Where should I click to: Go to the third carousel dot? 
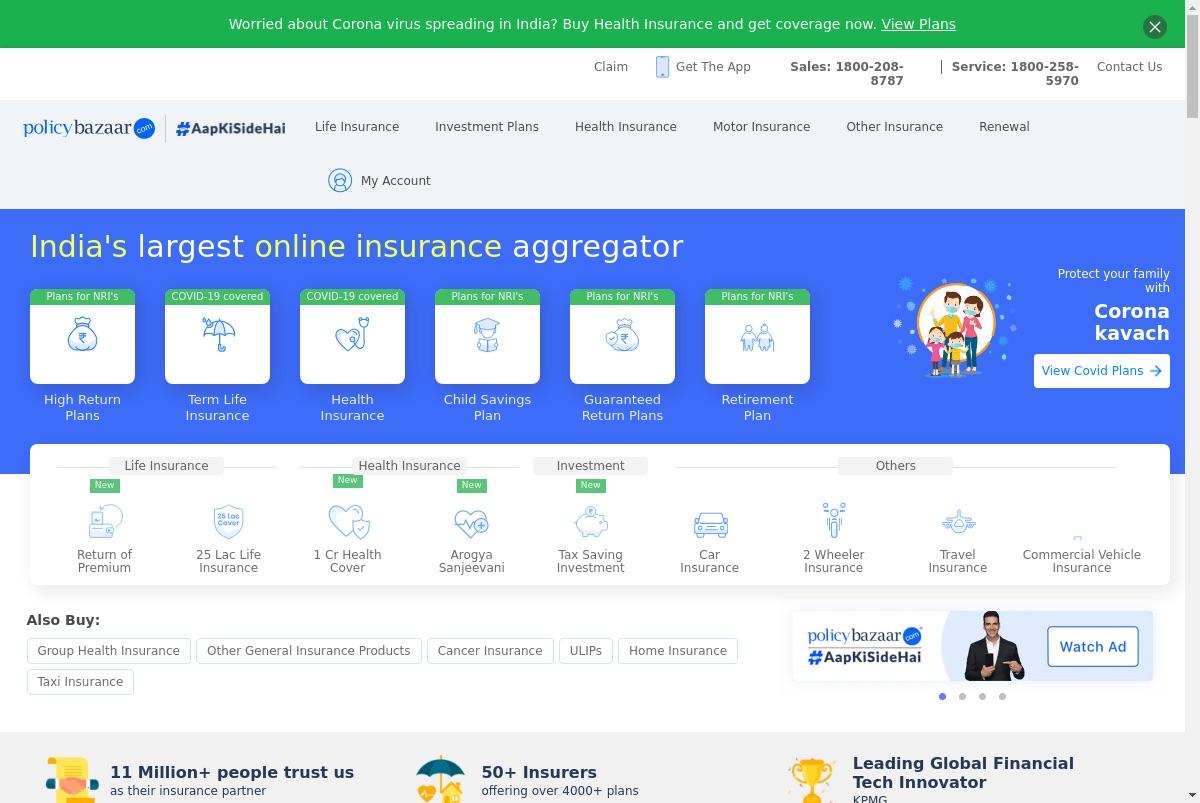982,697
